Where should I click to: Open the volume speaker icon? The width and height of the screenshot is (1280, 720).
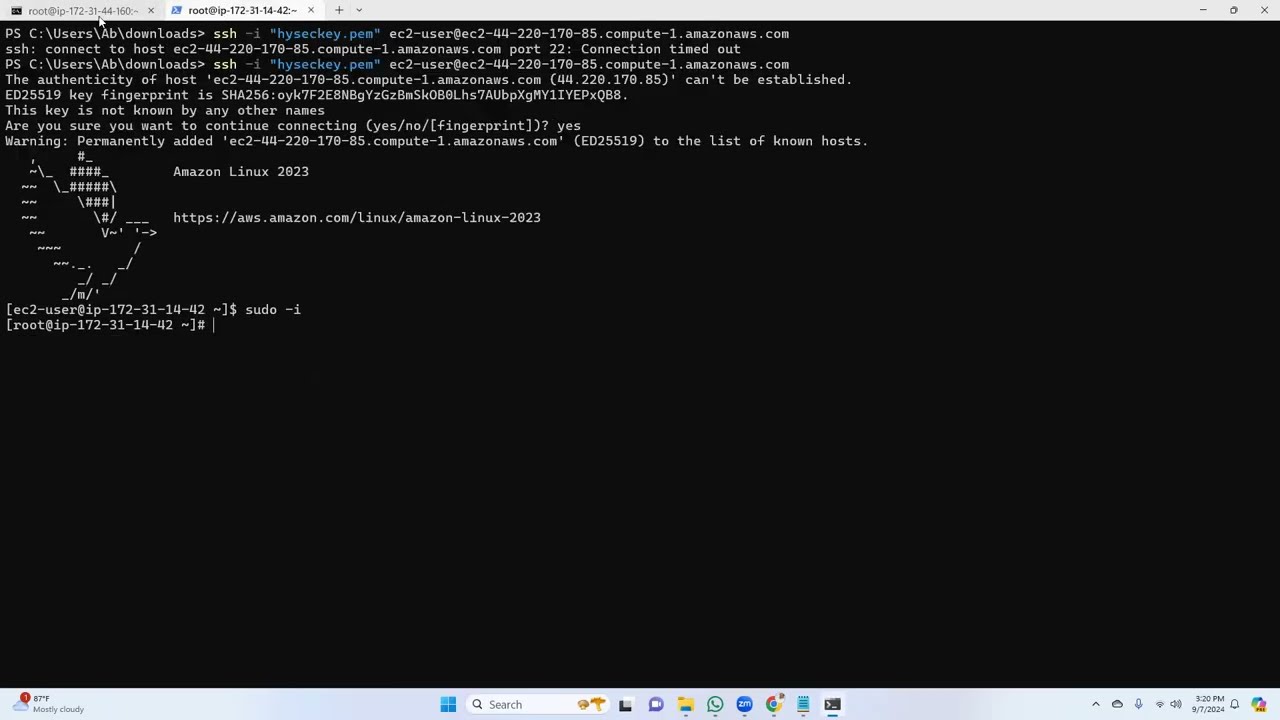(x=1176, y=705)
